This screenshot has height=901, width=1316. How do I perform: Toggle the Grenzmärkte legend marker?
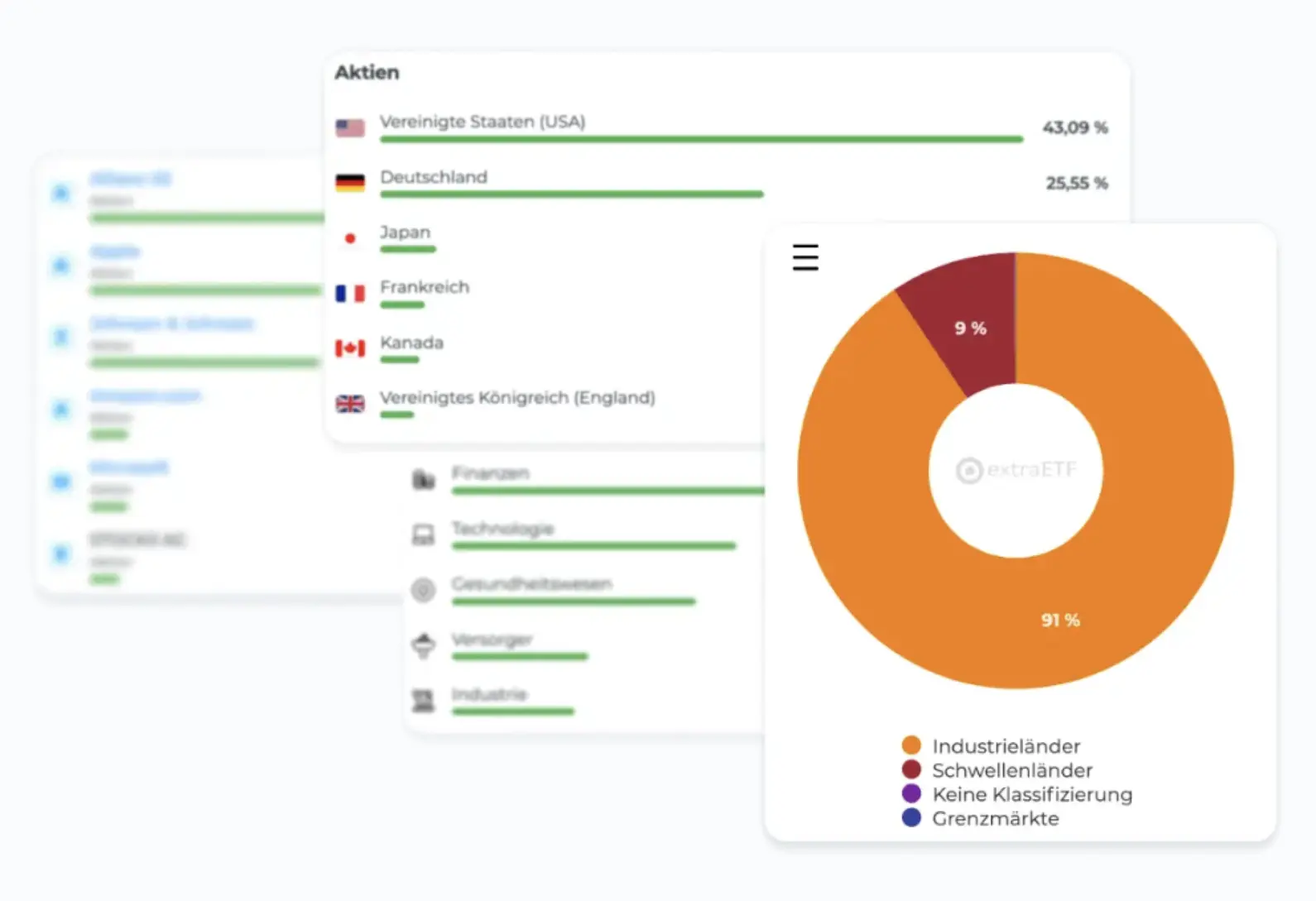click(911, 817)
